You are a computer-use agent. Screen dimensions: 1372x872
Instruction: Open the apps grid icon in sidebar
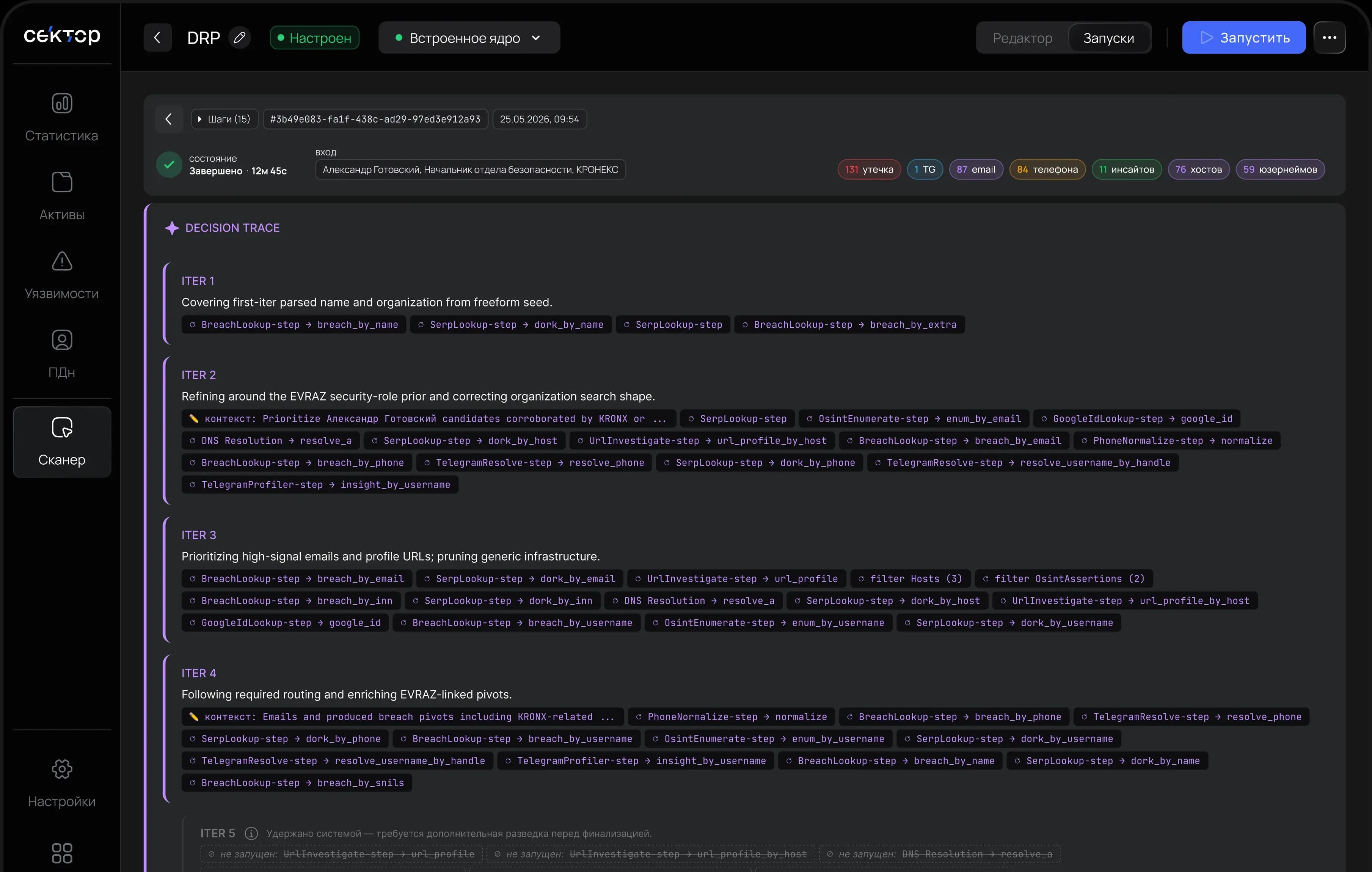[x=61, y=853]
